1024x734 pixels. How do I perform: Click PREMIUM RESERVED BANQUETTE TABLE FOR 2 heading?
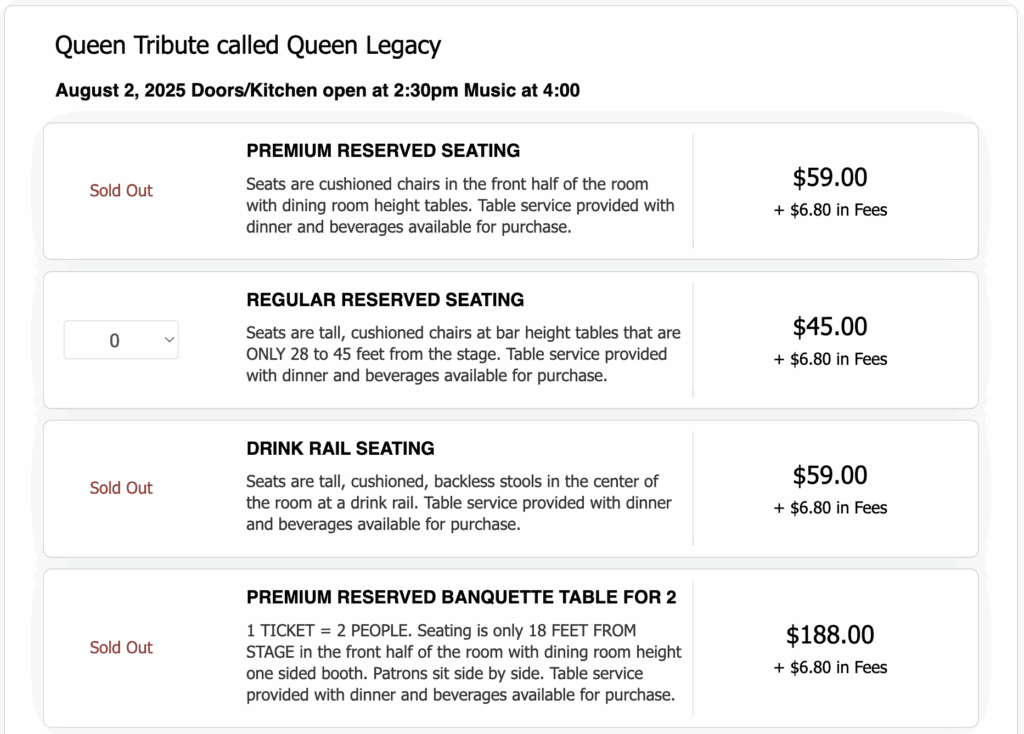461,597
